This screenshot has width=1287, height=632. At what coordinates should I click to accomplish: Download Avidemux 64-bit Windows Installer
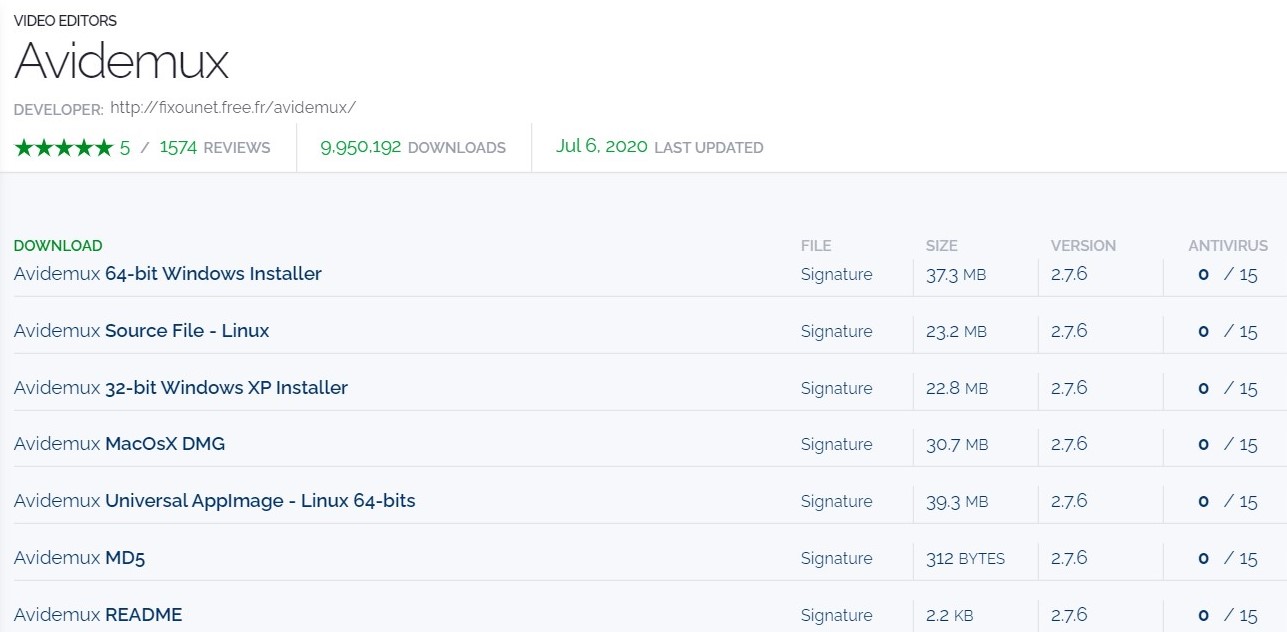tap(168, 274)
